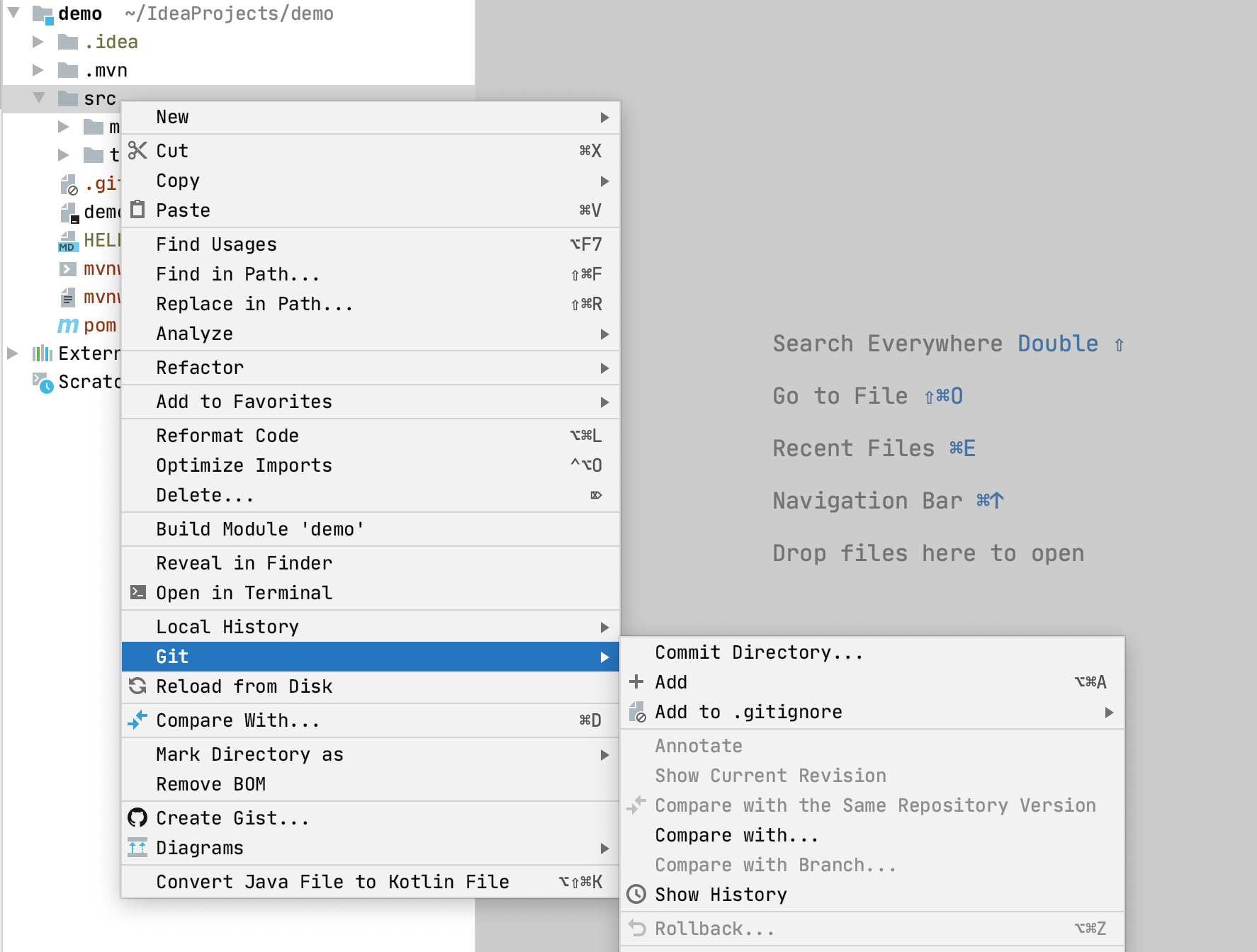Image resolution: width=1257 pixels, height=952 pixels.
Task: Click the MD markdown file icon
Action: (67, 241)
